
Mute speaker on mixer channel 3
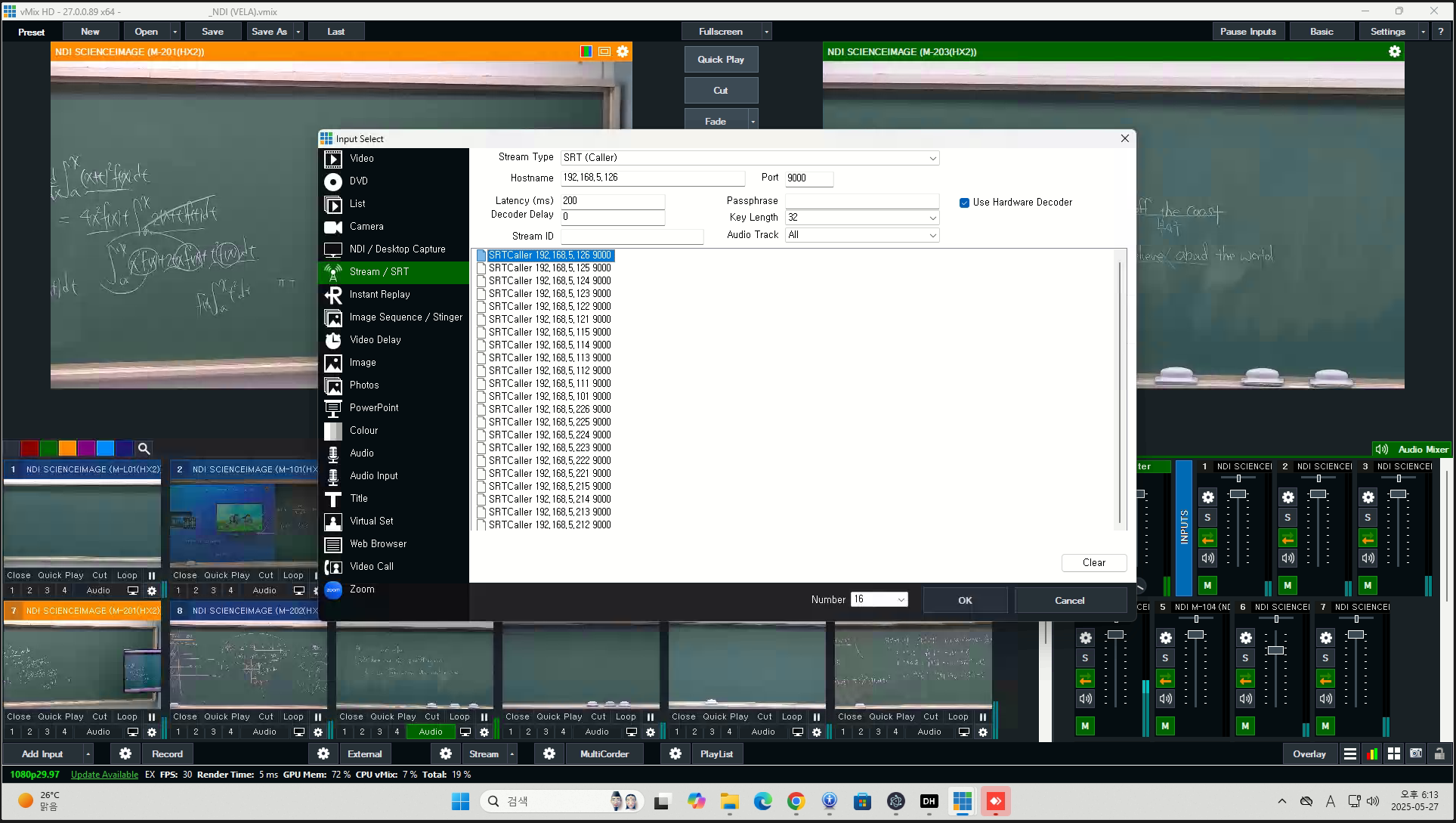coord(1368,558)
